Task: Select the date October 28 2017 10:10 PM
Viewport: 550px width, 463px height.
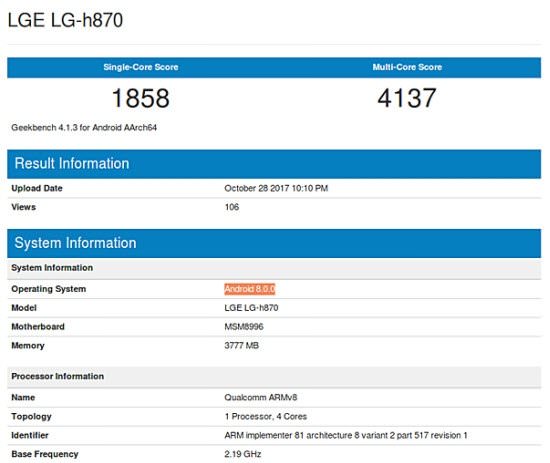Action: [276, 188]
